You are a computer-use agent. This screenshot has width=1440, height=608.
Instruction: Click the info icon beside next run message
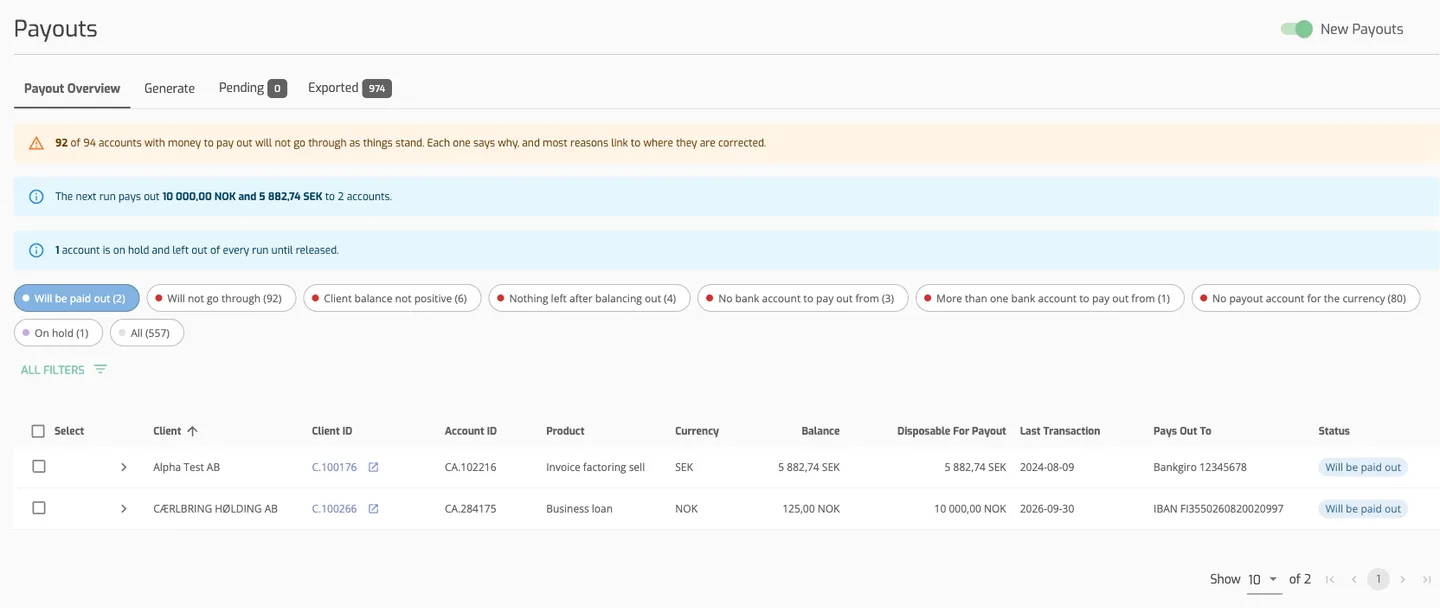coord(36,197)
